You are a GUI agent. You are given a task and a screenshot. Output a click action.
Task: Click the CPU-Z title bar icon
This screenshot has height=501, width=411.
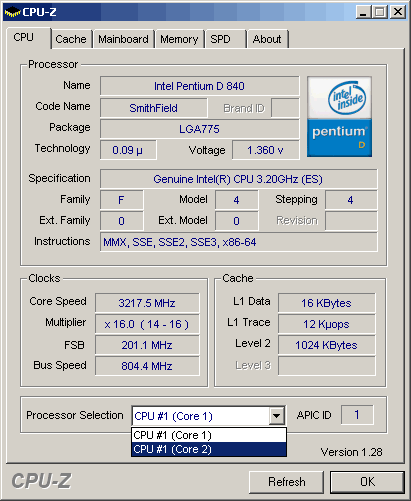pyautogui.click(x=12, y=12)
